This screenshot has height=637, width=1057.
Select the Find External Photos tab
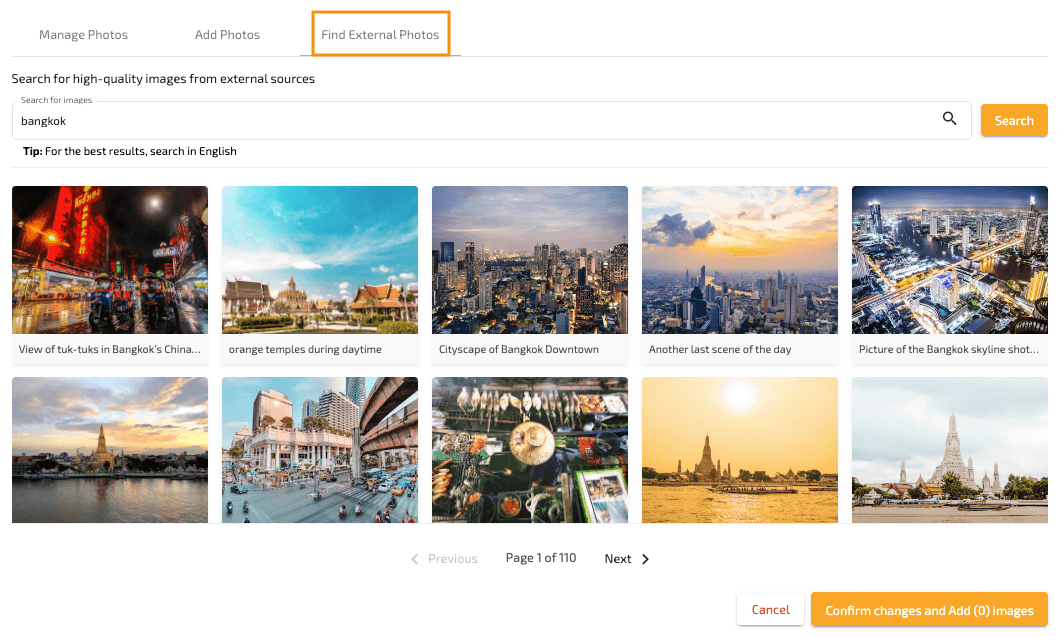380,35
